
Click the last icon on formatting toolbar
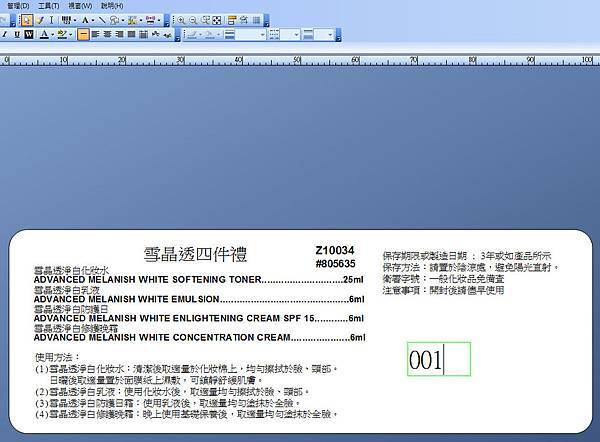[x=167, y=34]
